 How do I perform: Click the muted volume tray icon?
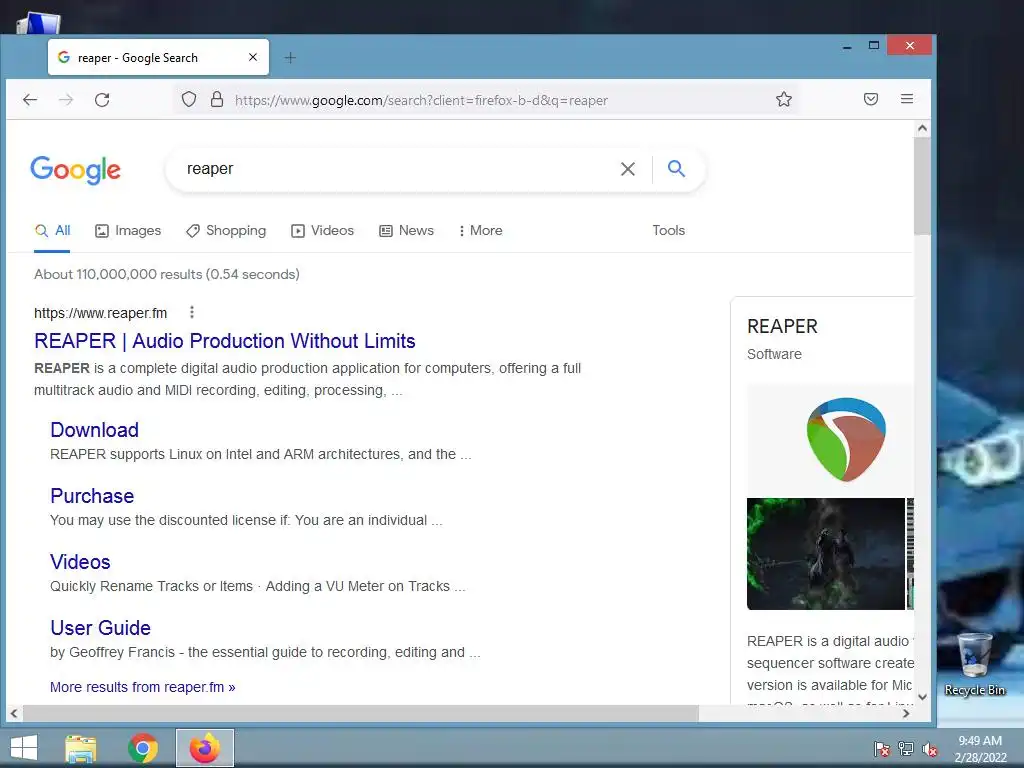[930, 749]
